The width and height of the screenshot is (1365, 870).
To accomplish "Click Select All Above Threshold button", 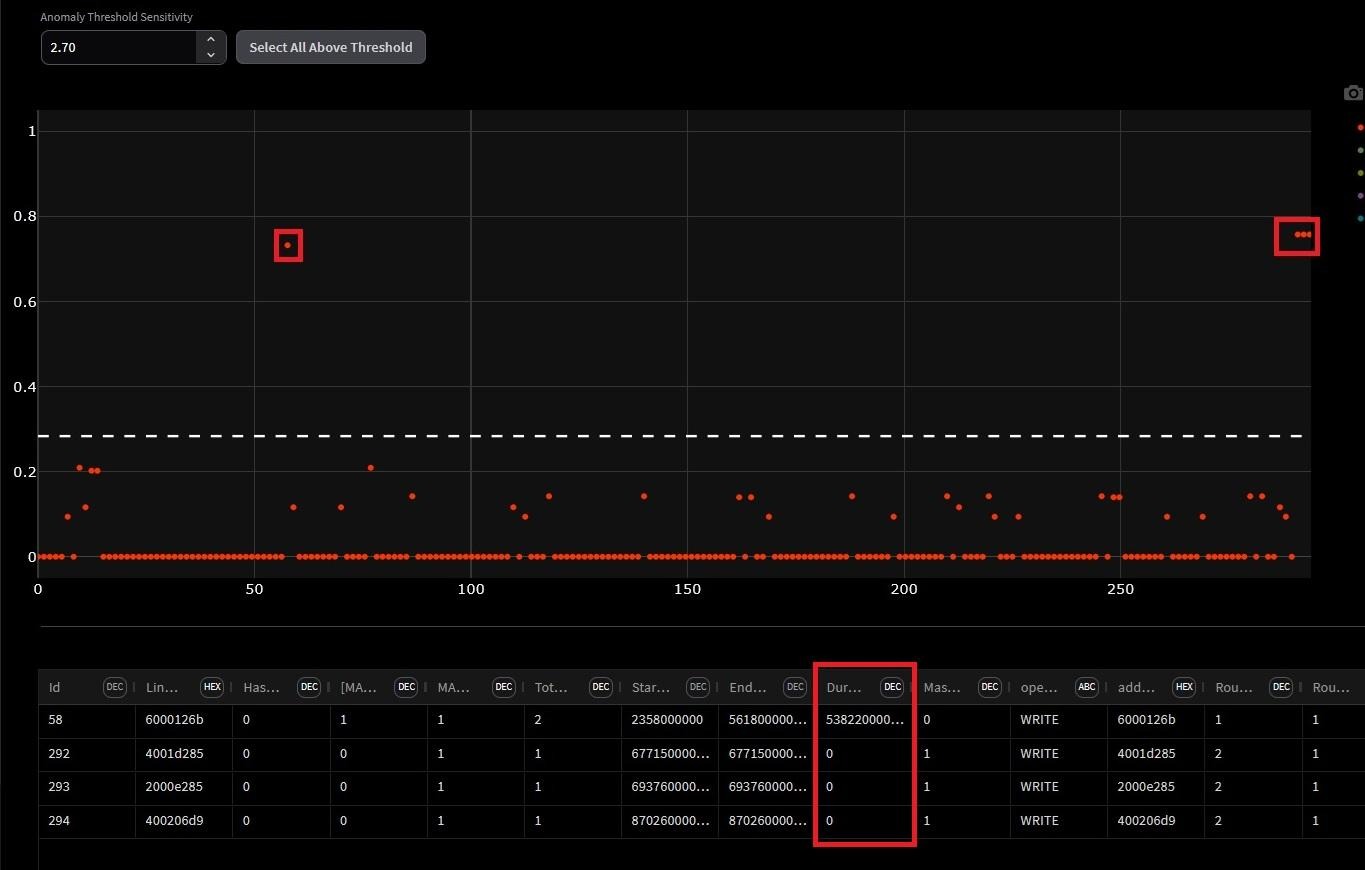I will [331, 47].
